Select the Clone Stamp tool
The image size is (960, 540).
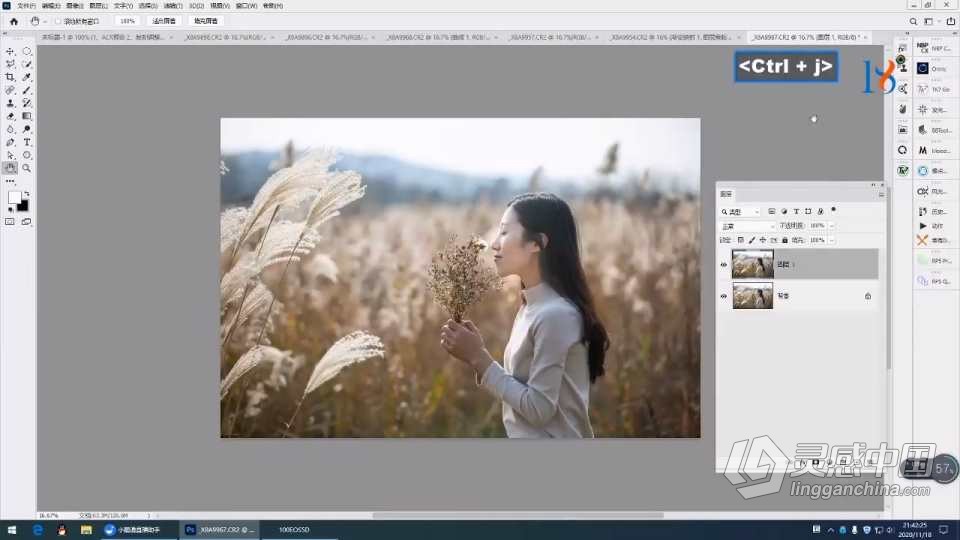point(10,103)
